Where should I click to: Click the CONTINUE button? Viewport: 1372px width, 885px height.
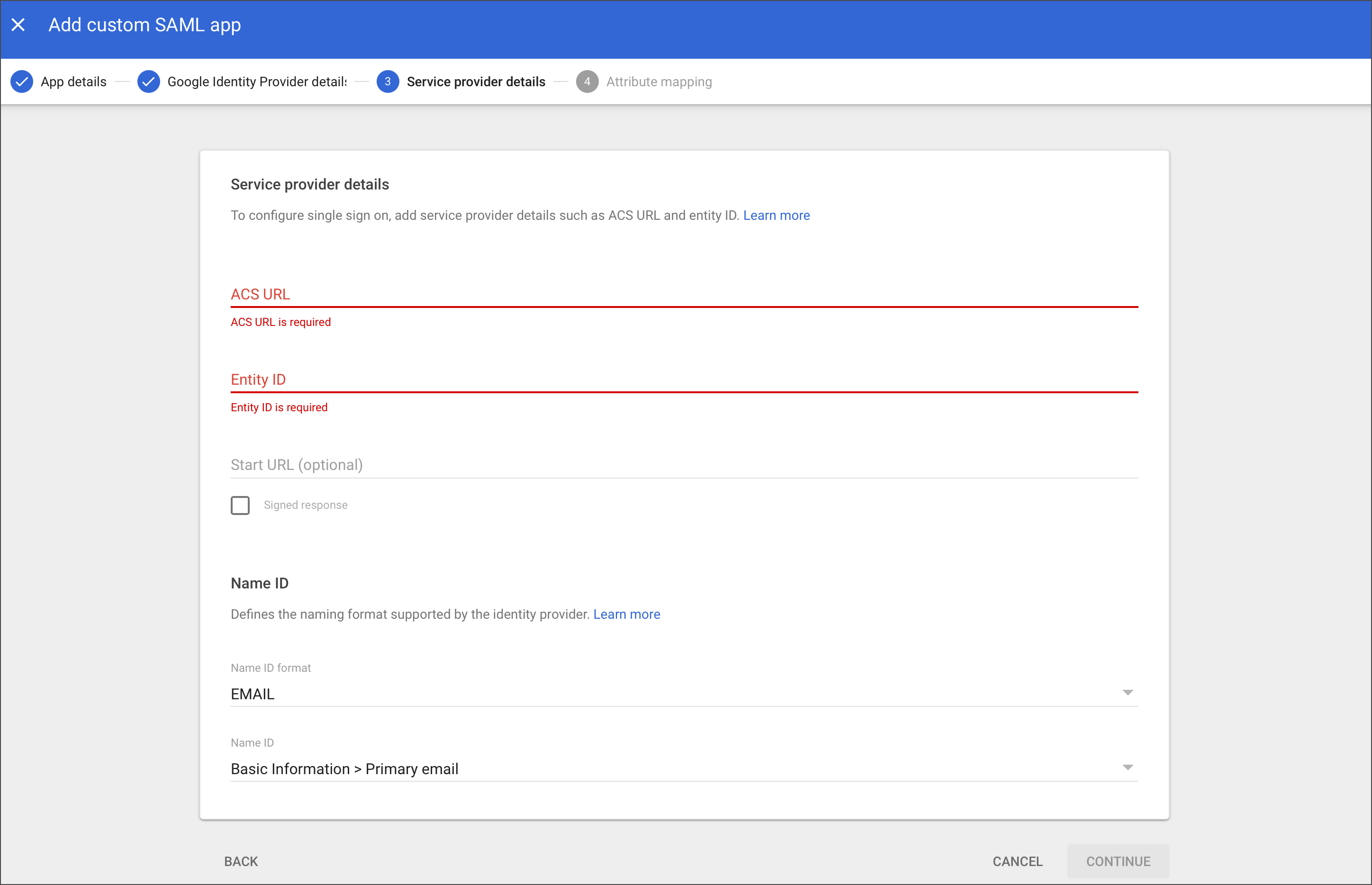1118,861
